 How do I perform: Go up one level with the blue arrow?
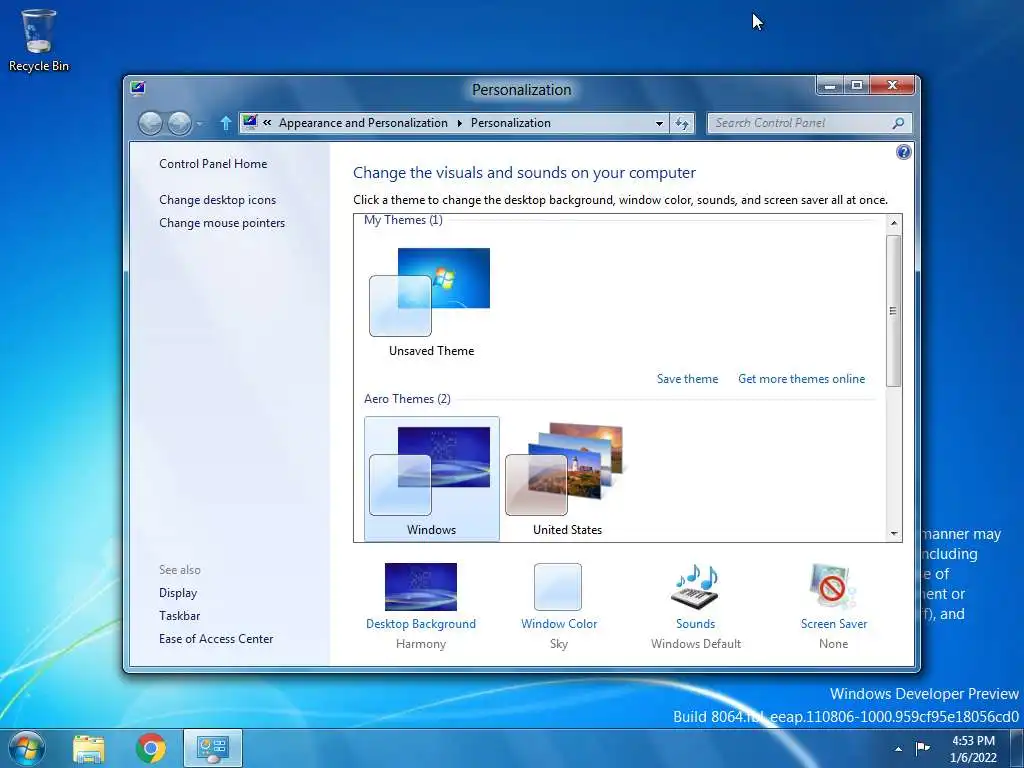pos(225,123)
